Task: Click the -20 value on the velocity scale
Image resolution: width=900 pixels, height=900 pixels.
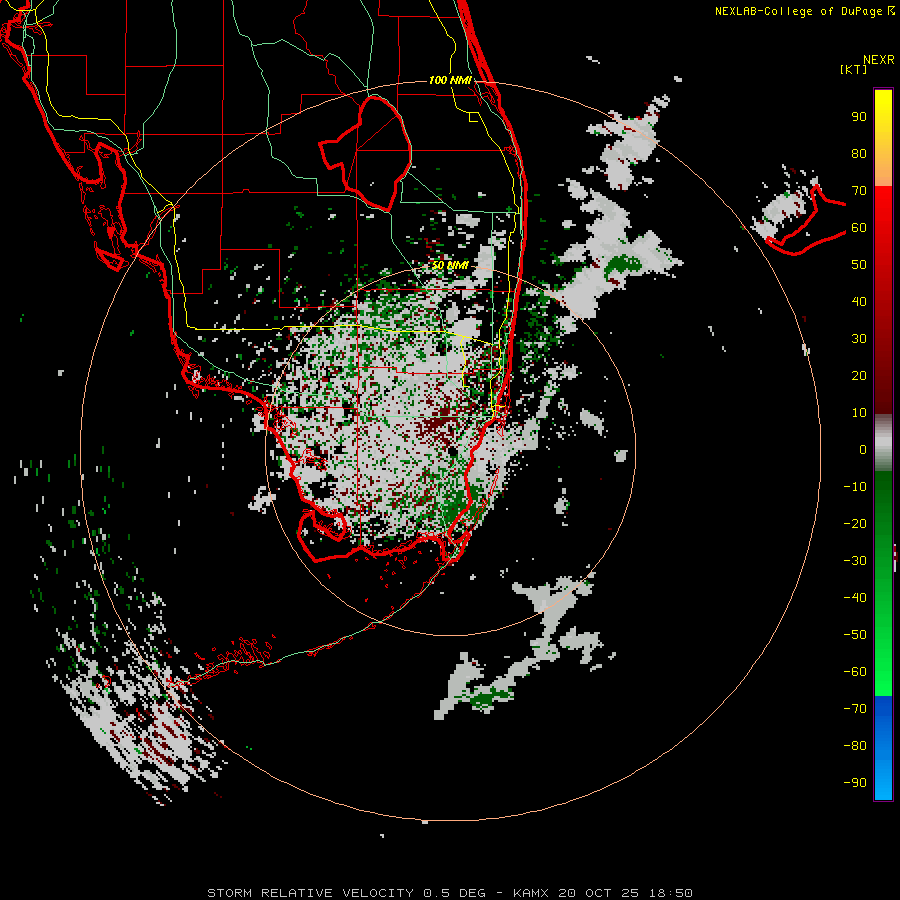Action: [855, 523]
